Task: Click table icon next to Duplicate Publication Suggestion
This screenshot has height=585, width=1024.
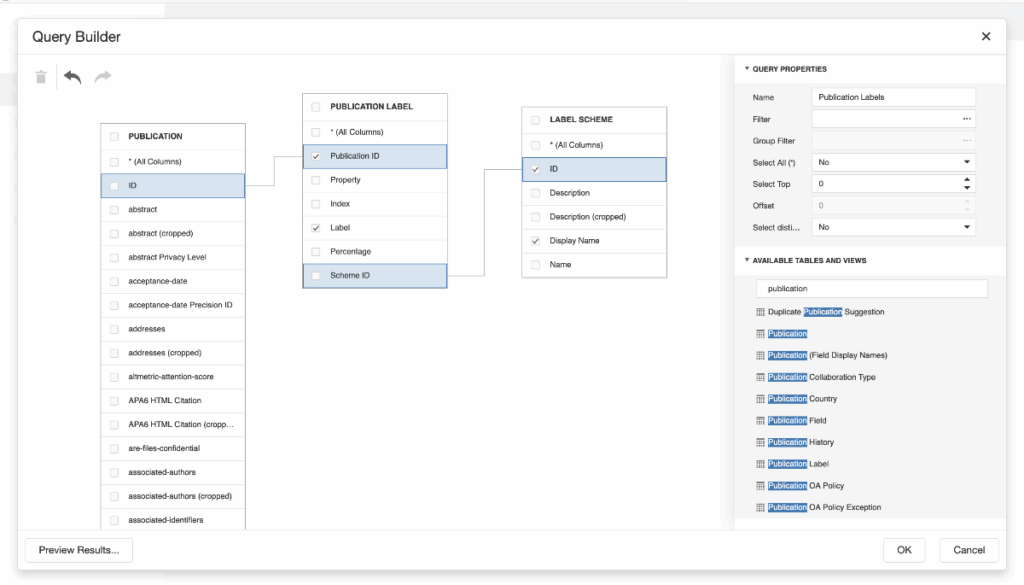Action: [x=760, y=312]
